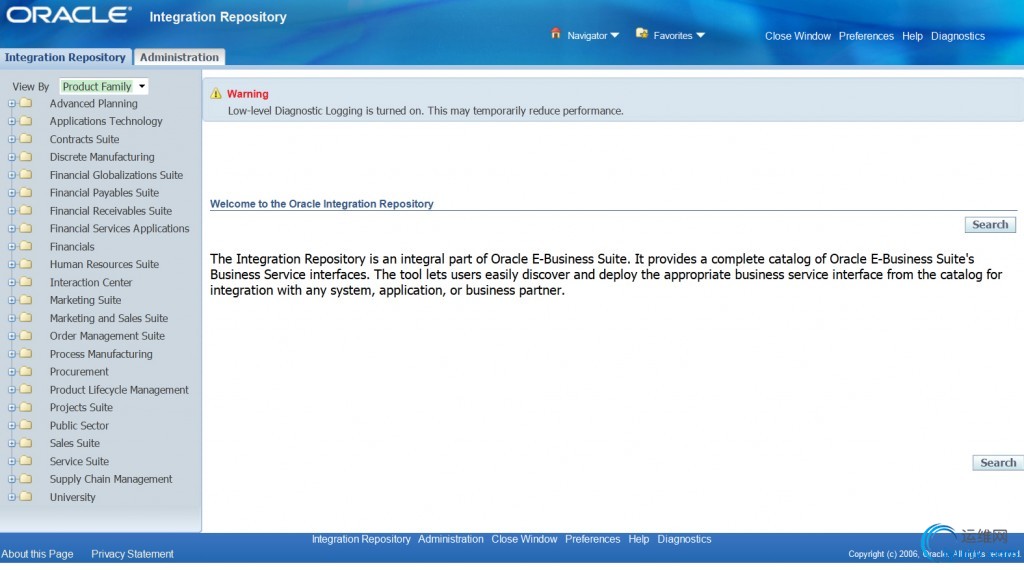Switch to the Integration Repository tab

(65, 57)
